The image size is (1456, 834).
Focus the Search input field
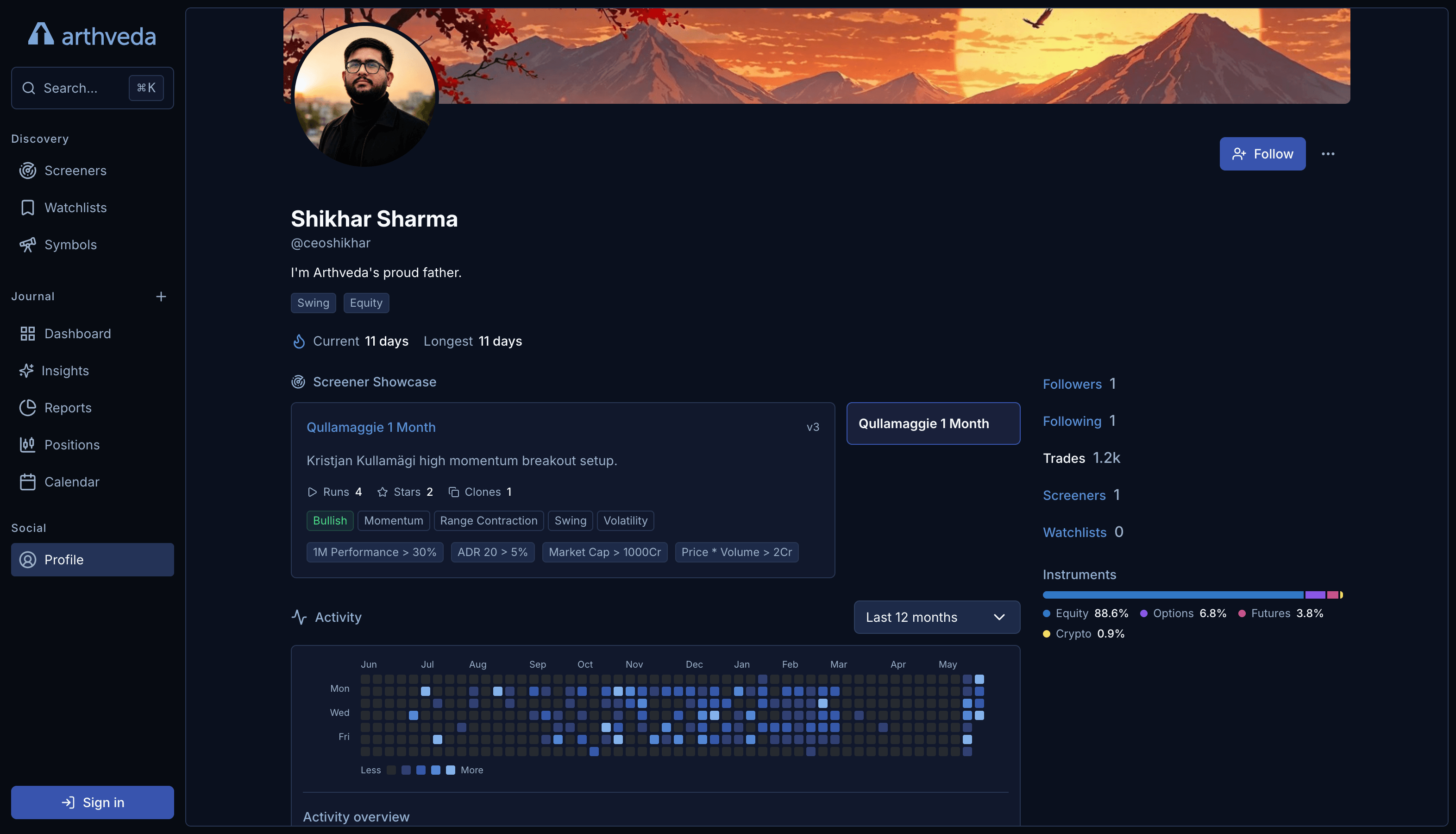pos(93,88)
